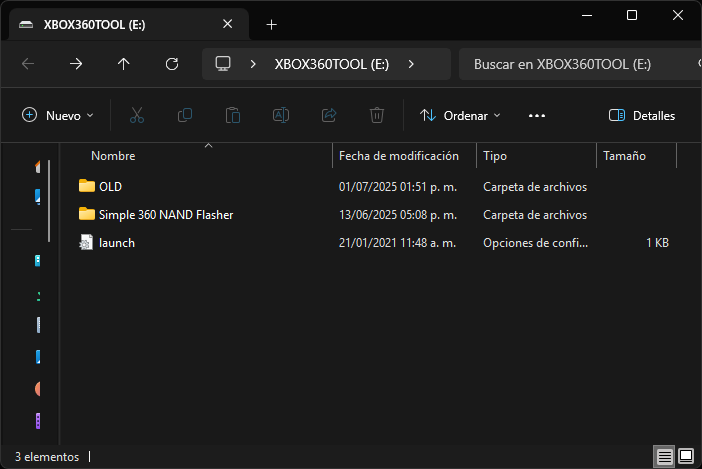Toggle the Detalles pane
This screenshot has height=469, width=702.
click(642, 115)
